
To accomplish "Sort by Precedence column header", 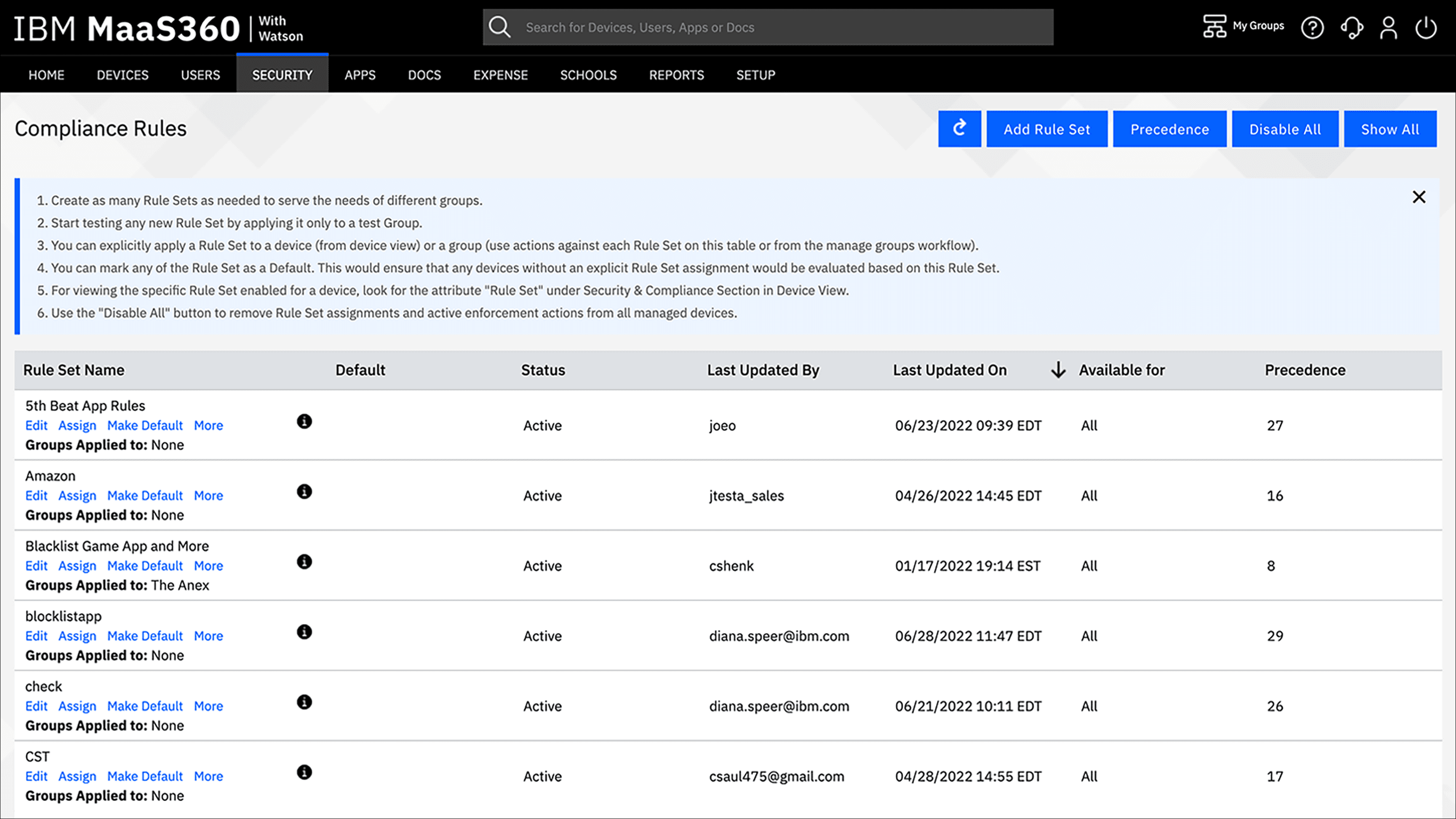I will [1305, 370].
